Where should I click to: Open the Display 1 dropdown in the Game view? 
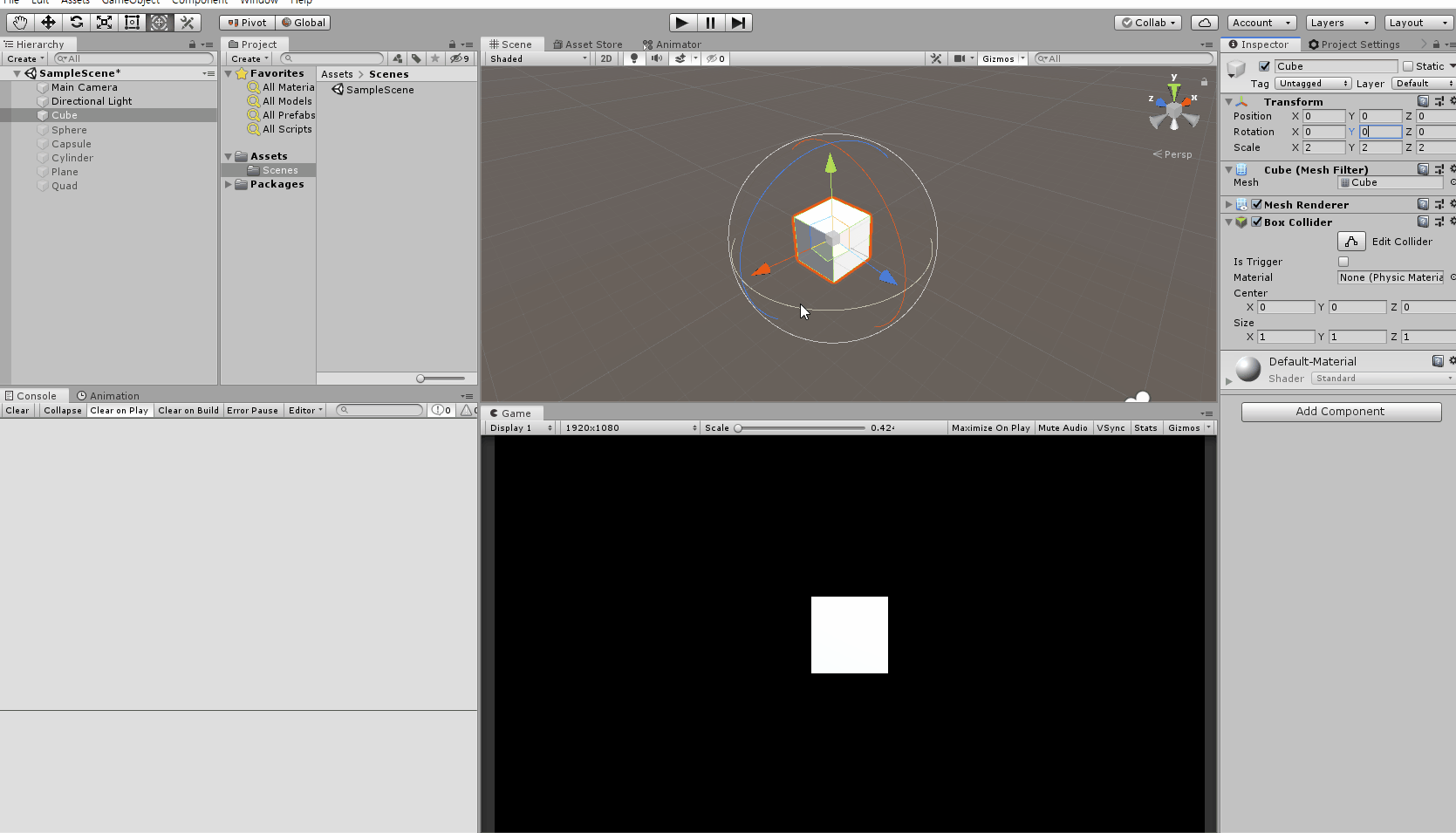tap(521, 427)
